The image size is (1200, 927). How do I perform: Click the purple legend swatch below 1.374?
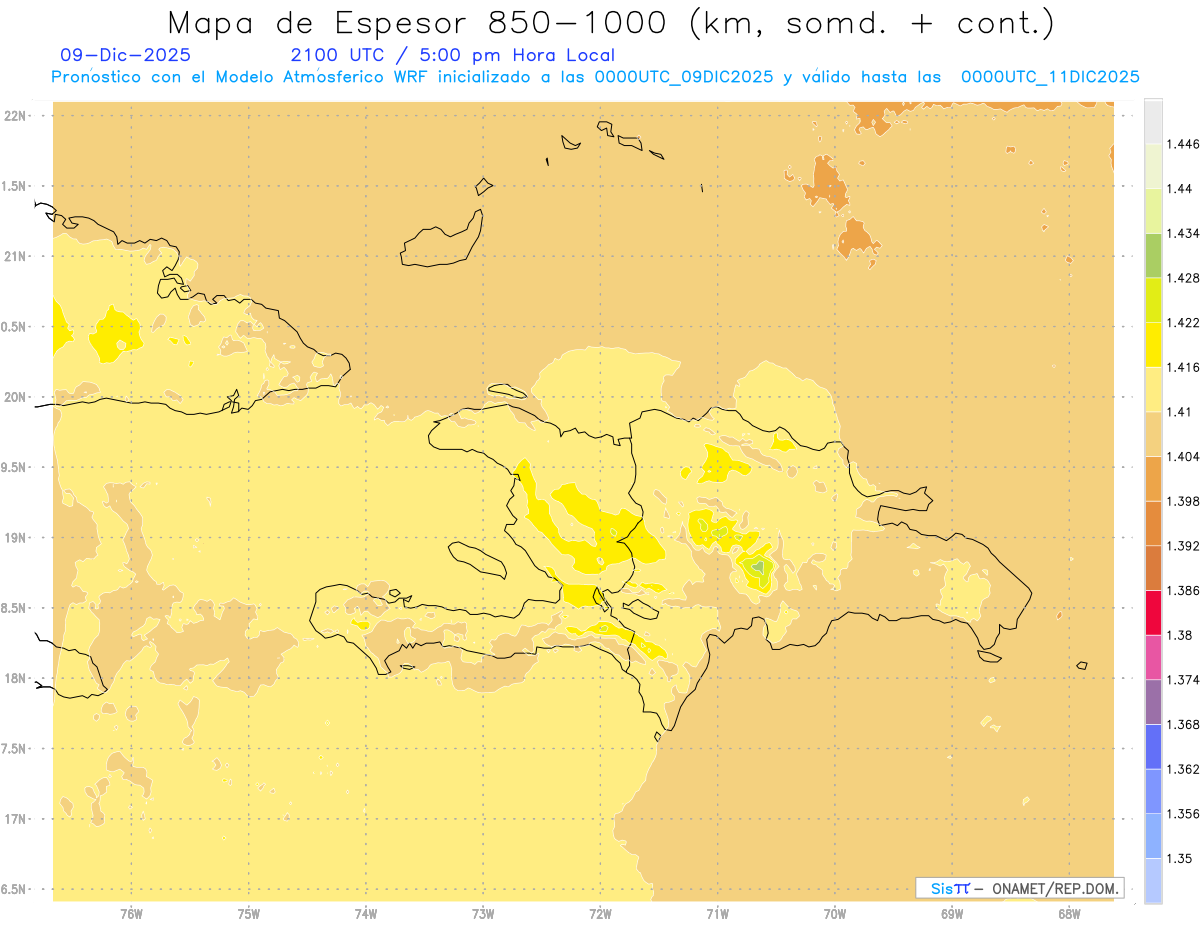point(1153,702)
